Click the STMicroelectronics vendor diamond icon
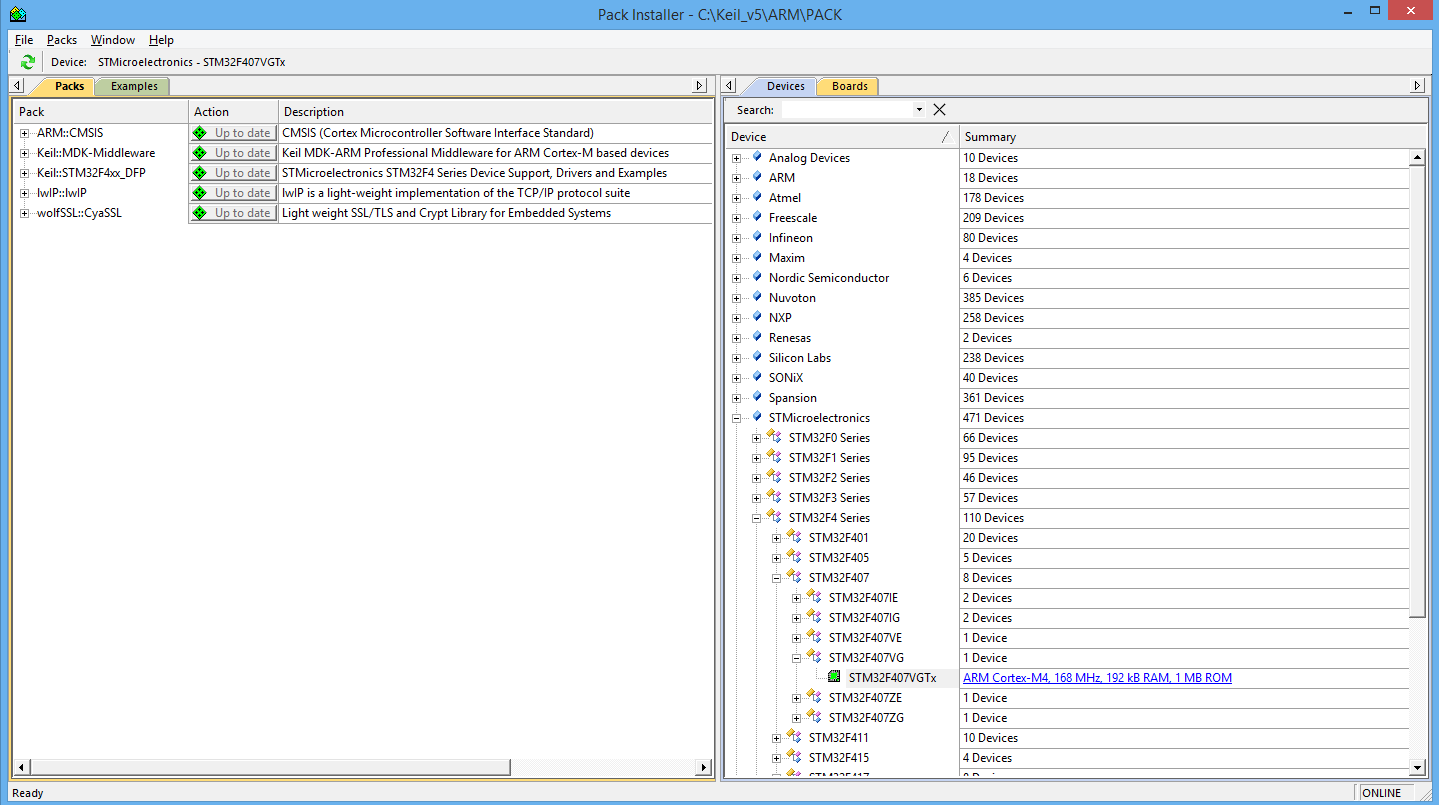Screen dimensions: 1439x805 point(757,417)
